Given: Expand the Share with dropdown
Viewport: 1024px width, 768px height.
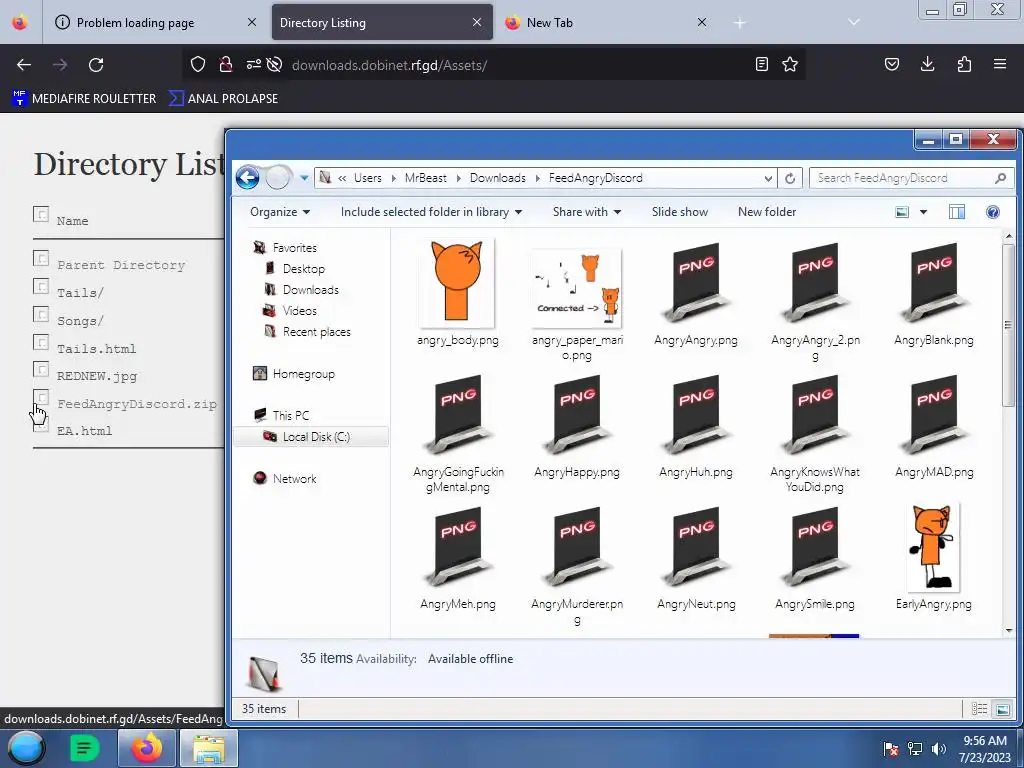Looking at the screenshot, I should [x=587, y=212].
